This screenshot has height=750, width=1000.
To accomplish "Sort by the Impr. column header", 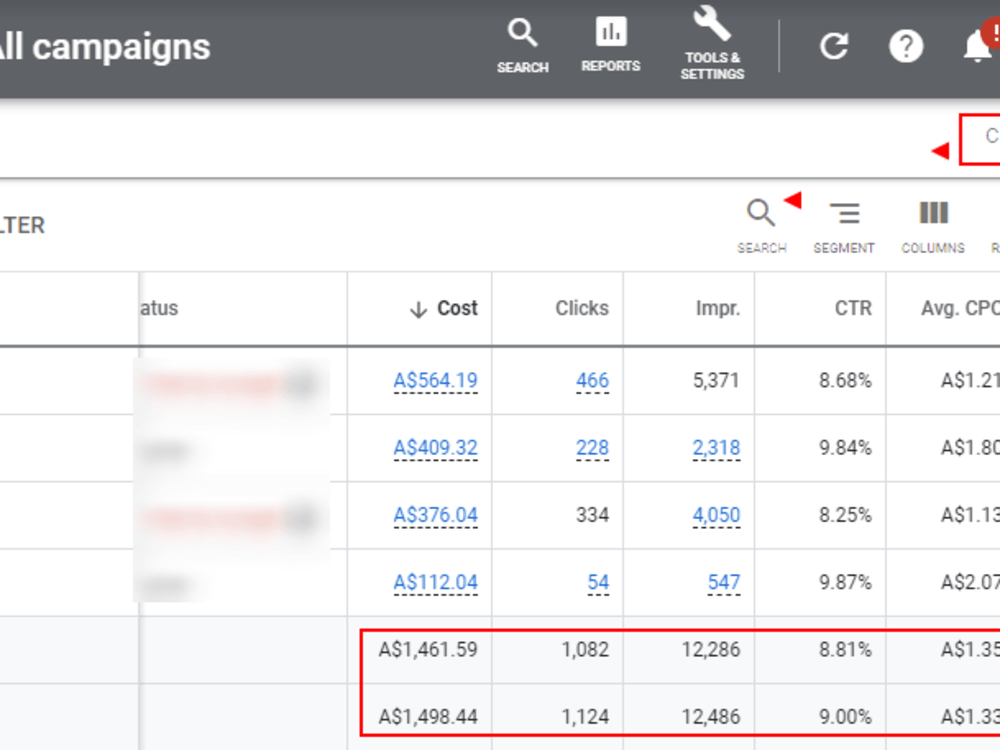I will [x=717, y=309].
